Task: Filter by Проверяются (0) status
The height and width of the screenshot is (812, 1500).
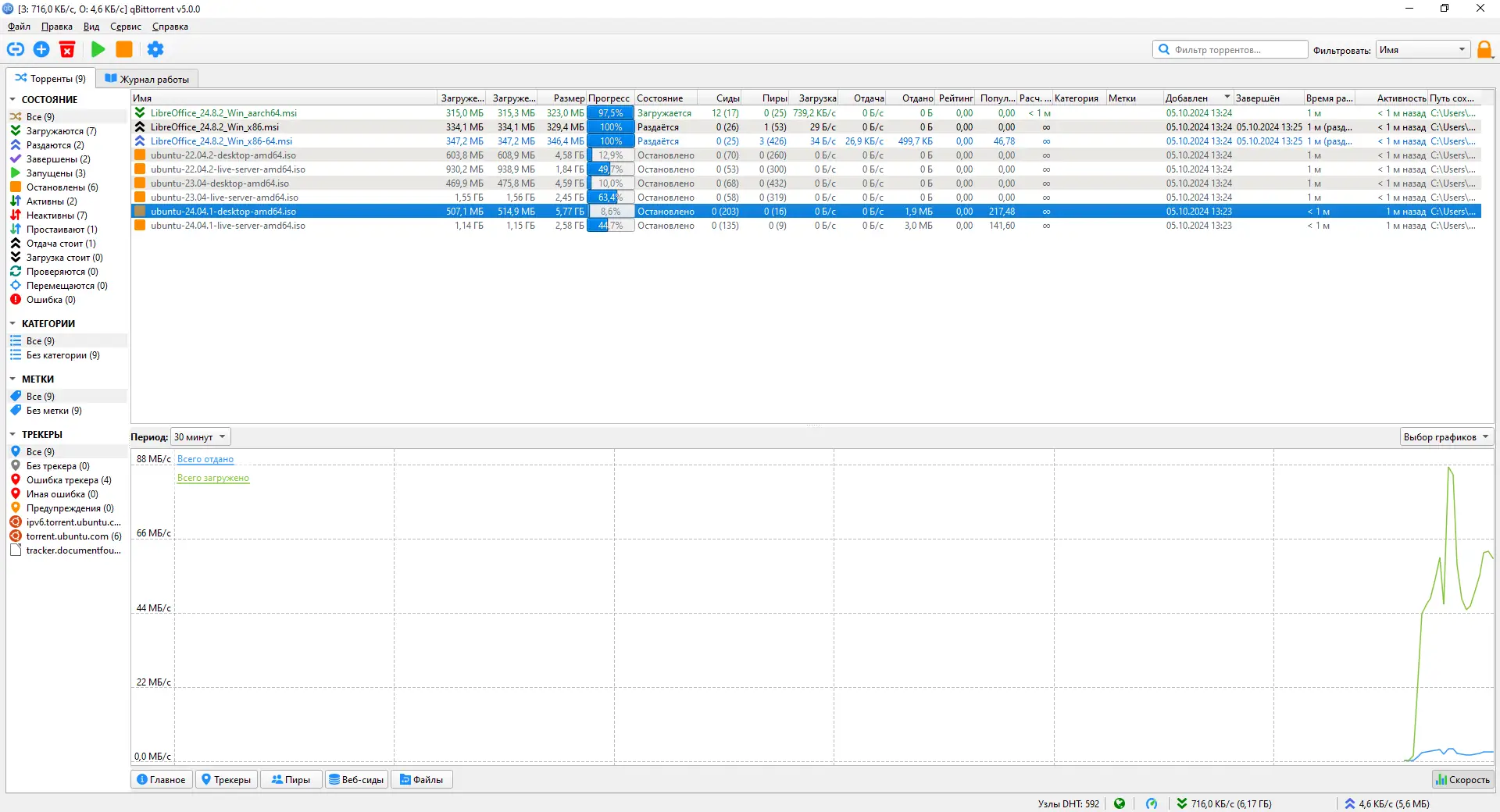Action: pos(67,272)
